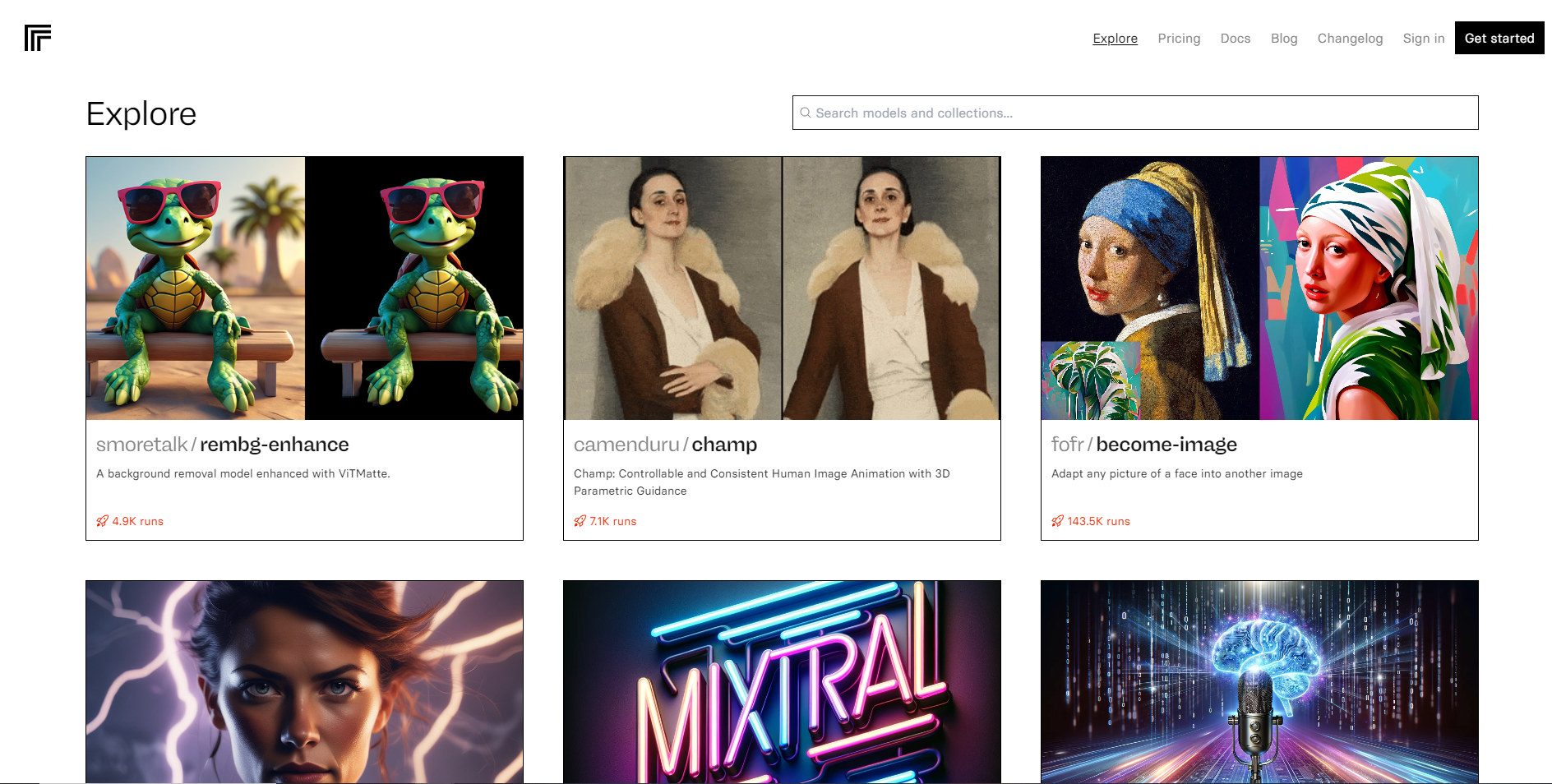Click rocket icon beside 143.5K runs
1552x784 pixels.
(x=1058, y=521)
